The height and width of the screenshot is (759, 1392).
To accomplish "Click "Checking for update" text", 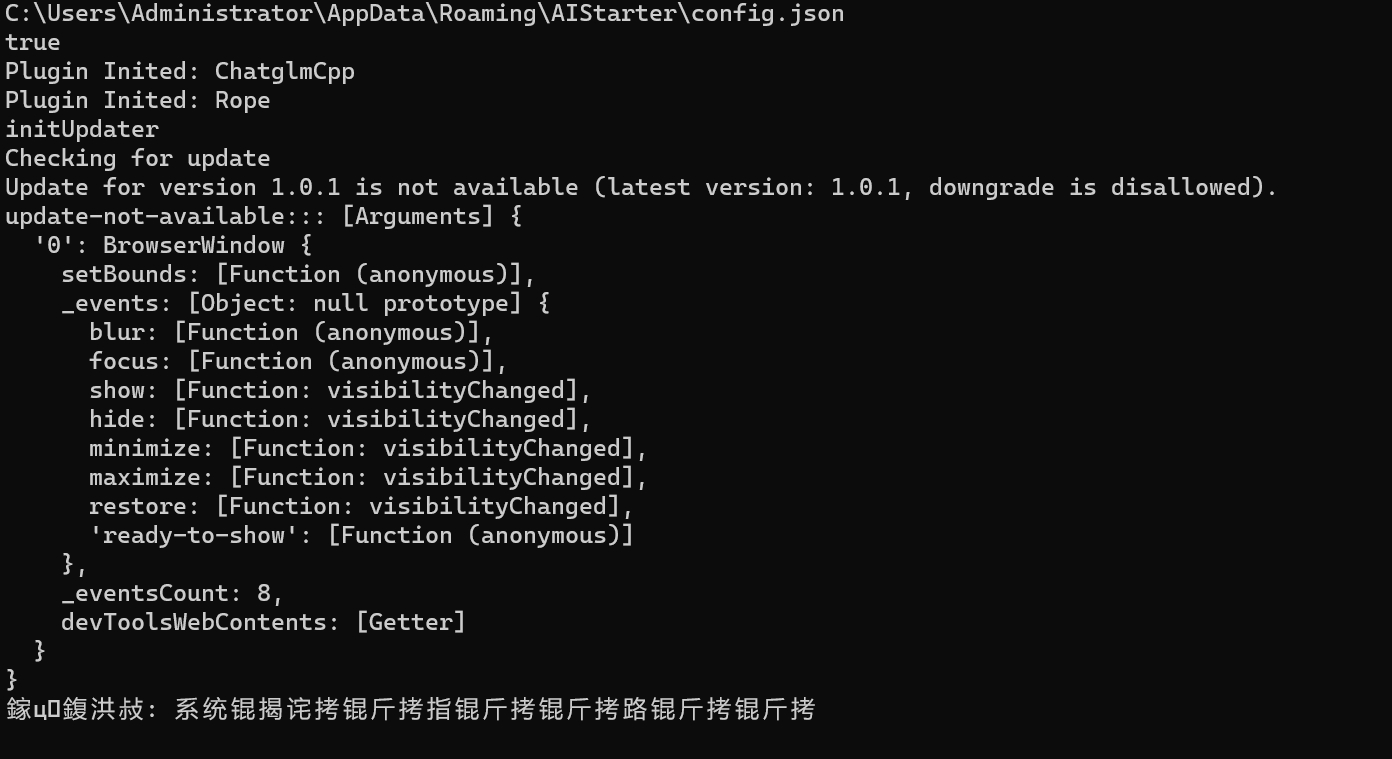I will click(x=138, y=159).
